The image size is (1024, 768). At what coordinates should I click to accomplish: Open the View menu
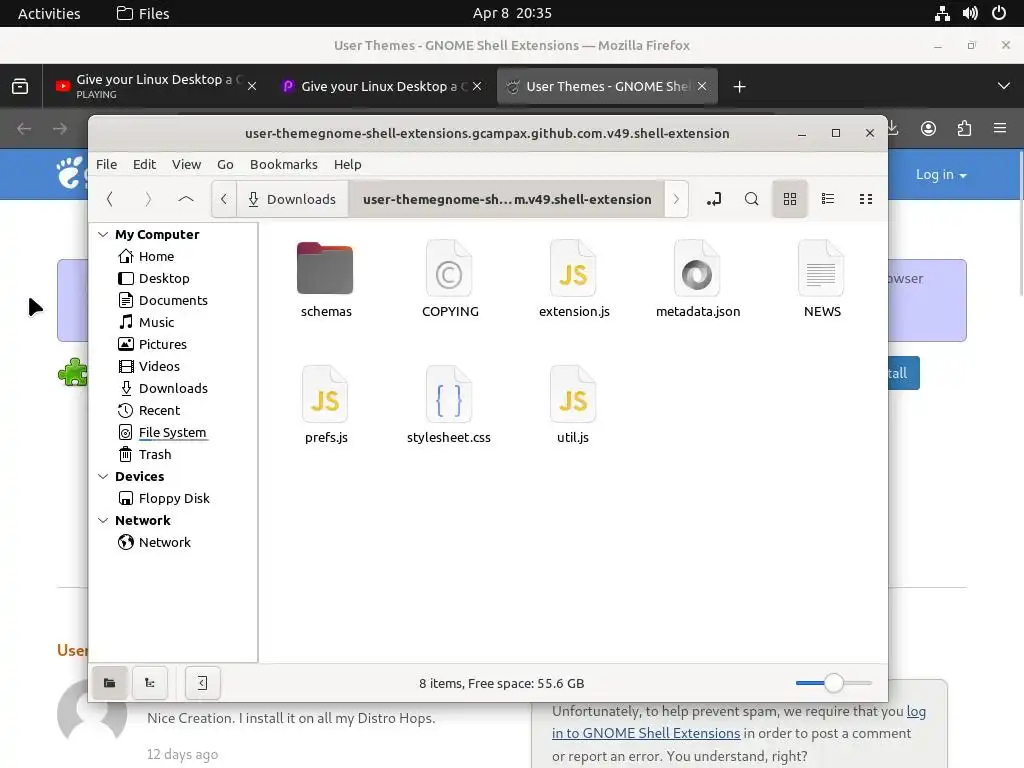pyautogui.click(x=186, y=165)
